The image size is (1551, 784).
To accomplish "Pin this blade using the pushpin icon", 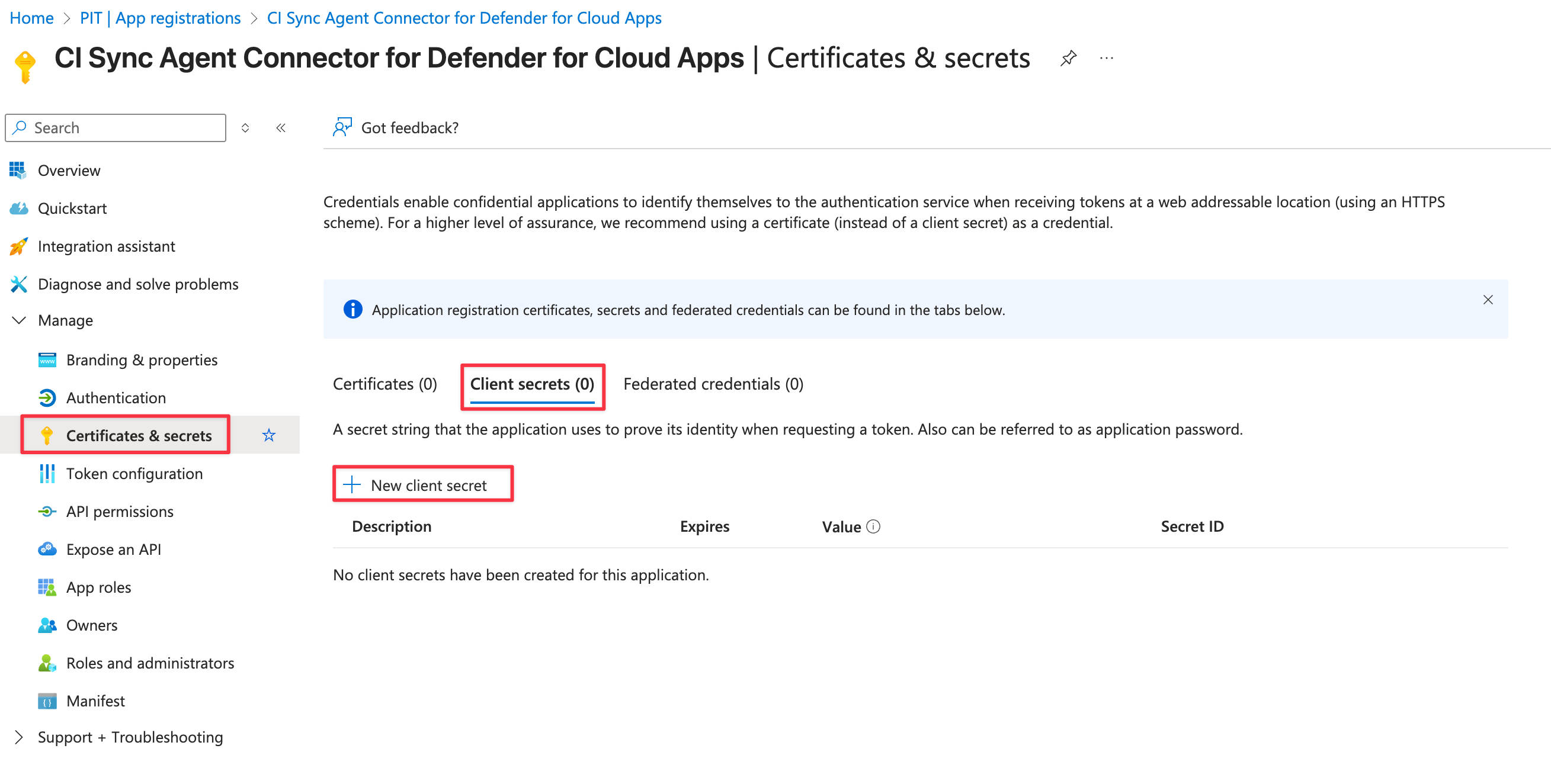I will [x=1068, y=59].
